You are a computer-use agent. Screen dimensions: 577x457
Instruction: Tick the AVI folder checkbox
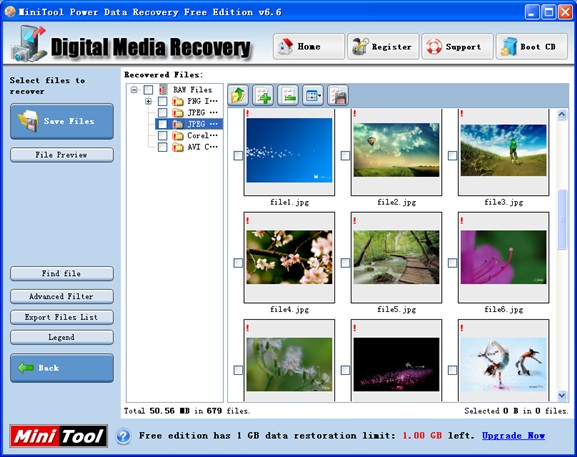click(x=162, y=147)
